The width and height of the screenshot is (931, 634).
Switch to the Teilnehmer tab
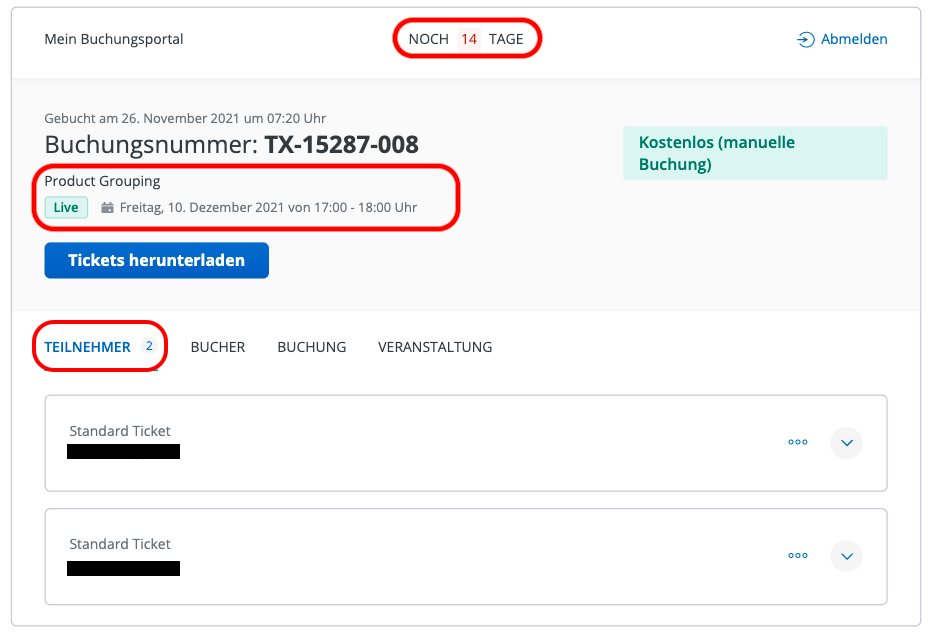pyautogui.click(x=87, y=347)
